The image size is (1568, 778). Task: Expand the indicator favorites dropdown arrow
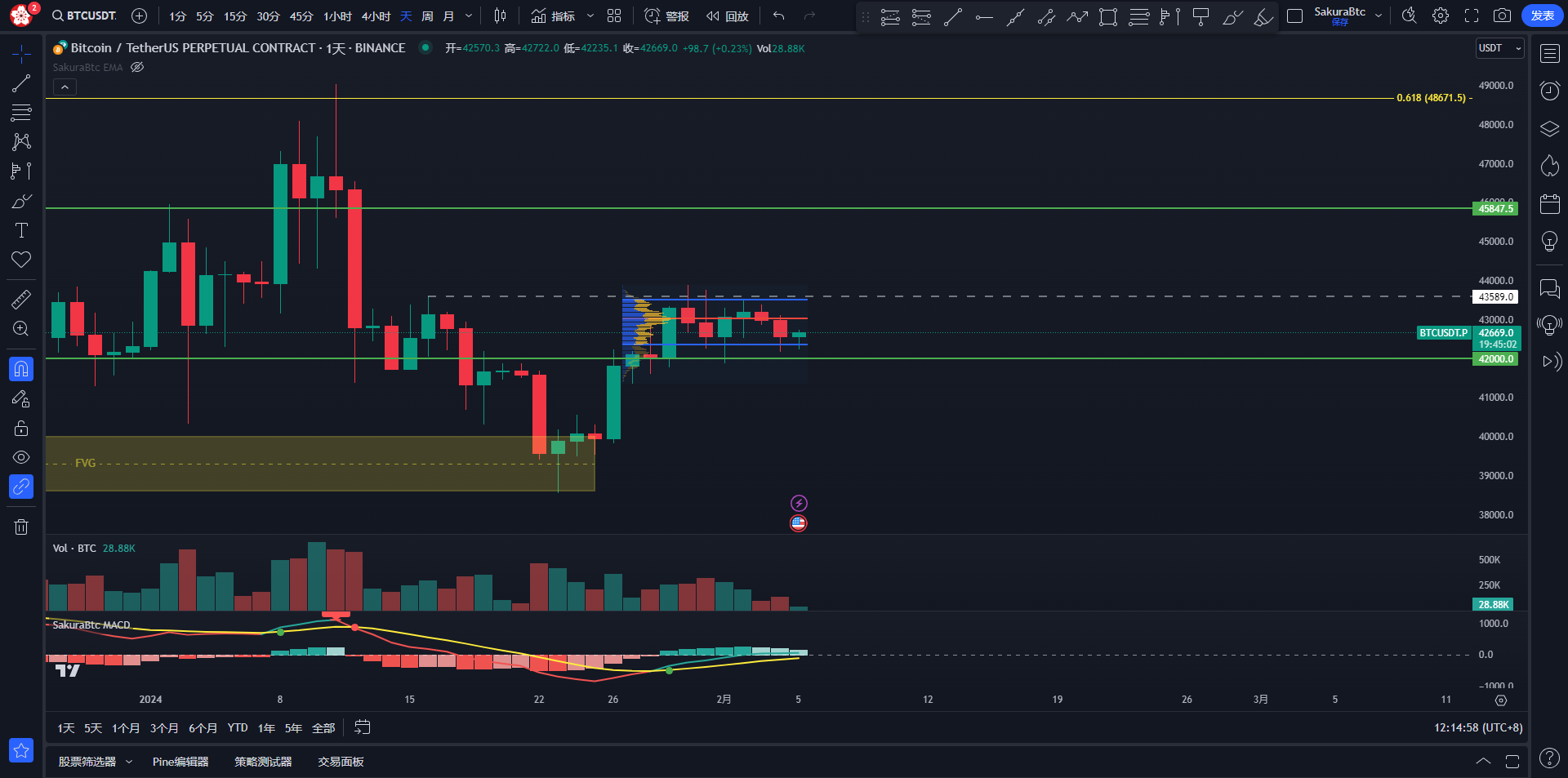(590, 16)
